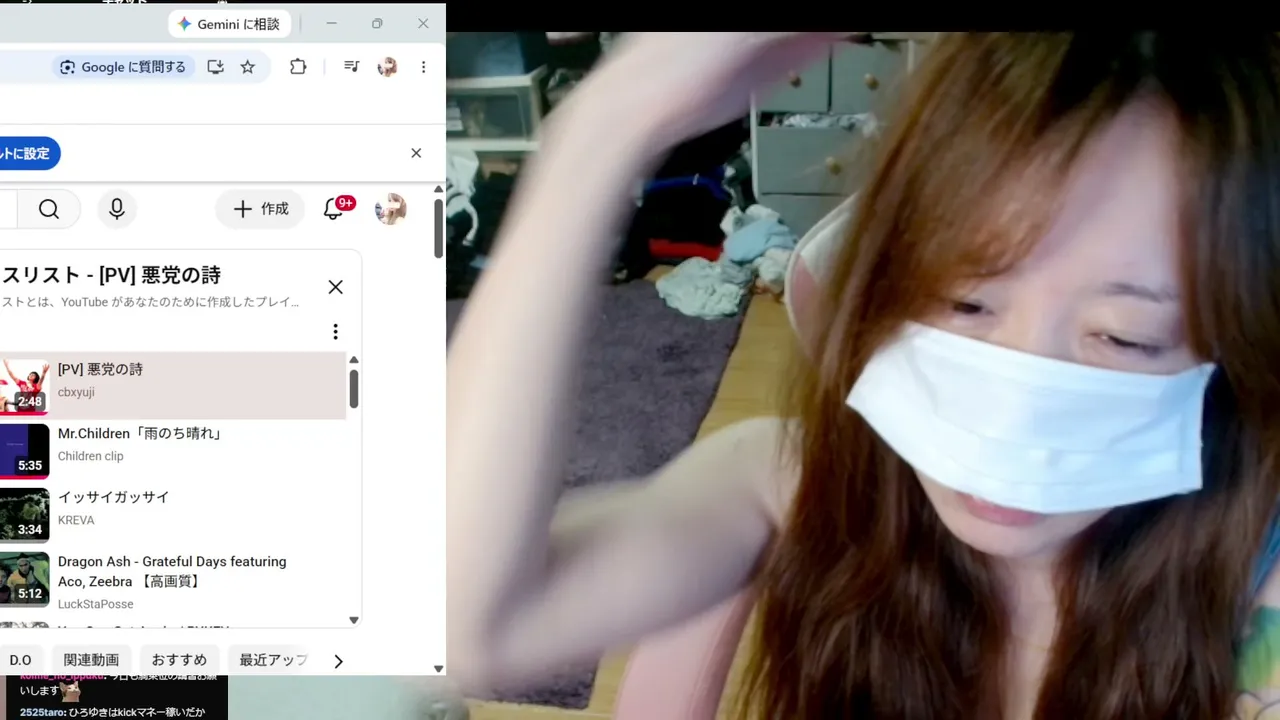Viewport: 1280px width, 720px height.
Task: Open the Gemini に相談 button
Action: click(x=229, y=24)
